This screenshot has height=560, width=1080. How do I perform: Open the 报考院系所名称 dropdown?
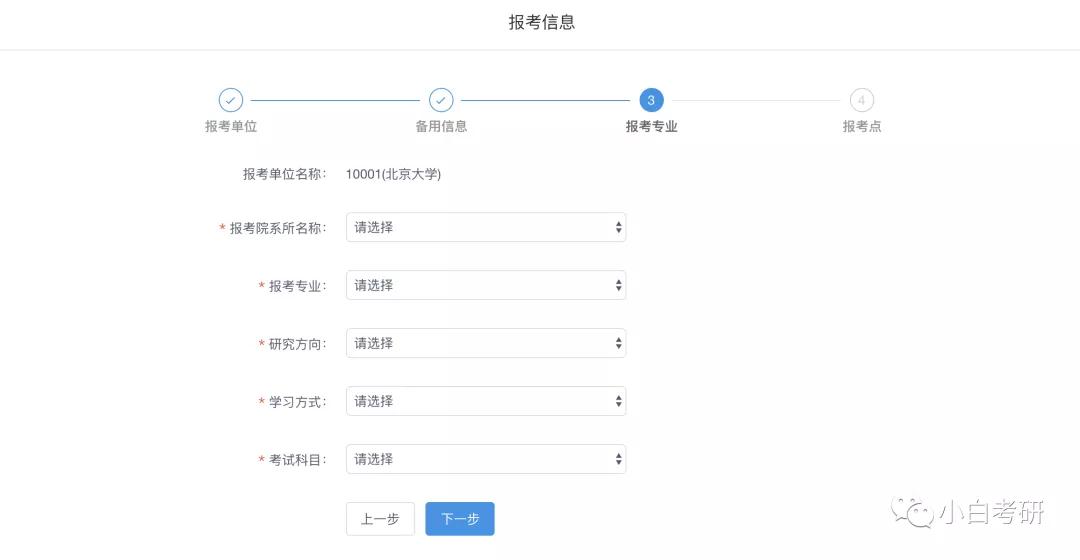[486, 227]
